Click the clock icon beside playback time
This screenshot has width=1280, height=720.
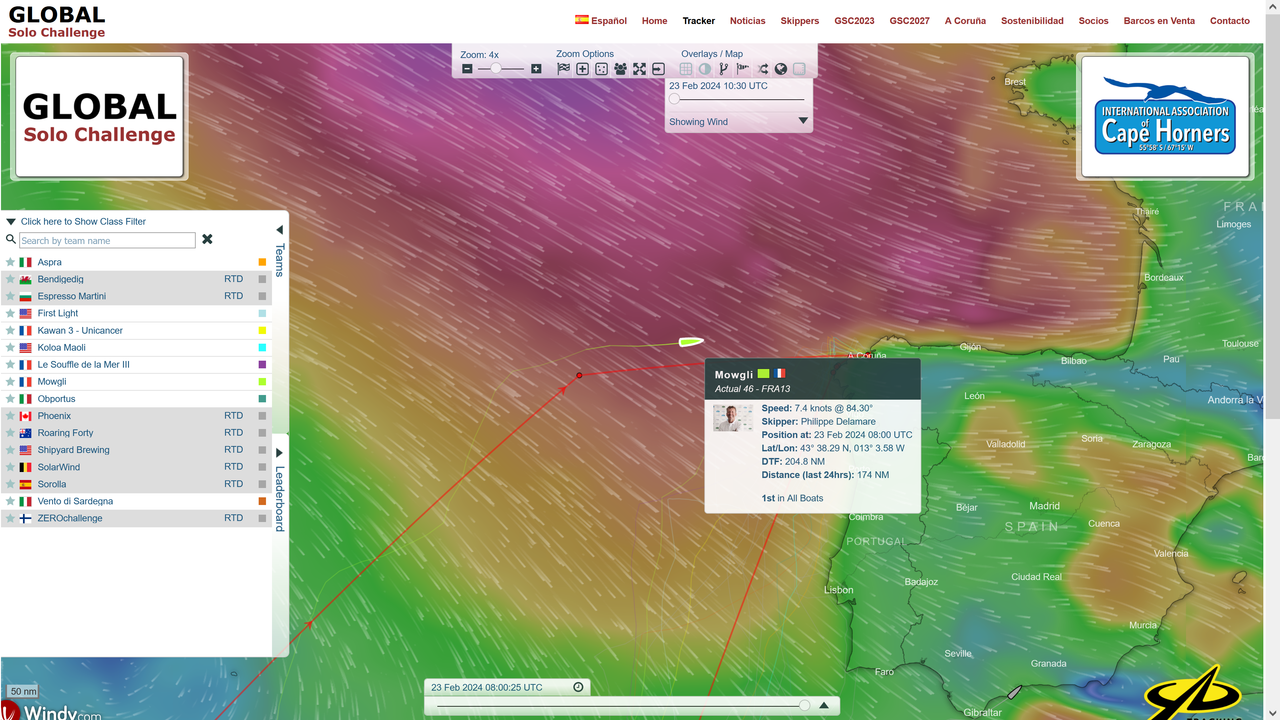pos(578,687)
